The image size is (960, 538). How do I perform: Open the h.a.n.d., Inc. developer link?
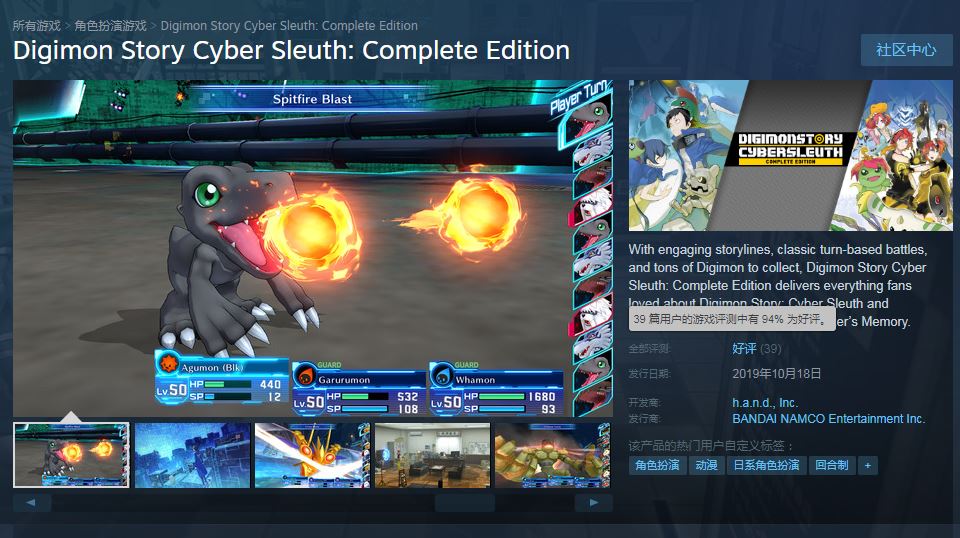765,403
